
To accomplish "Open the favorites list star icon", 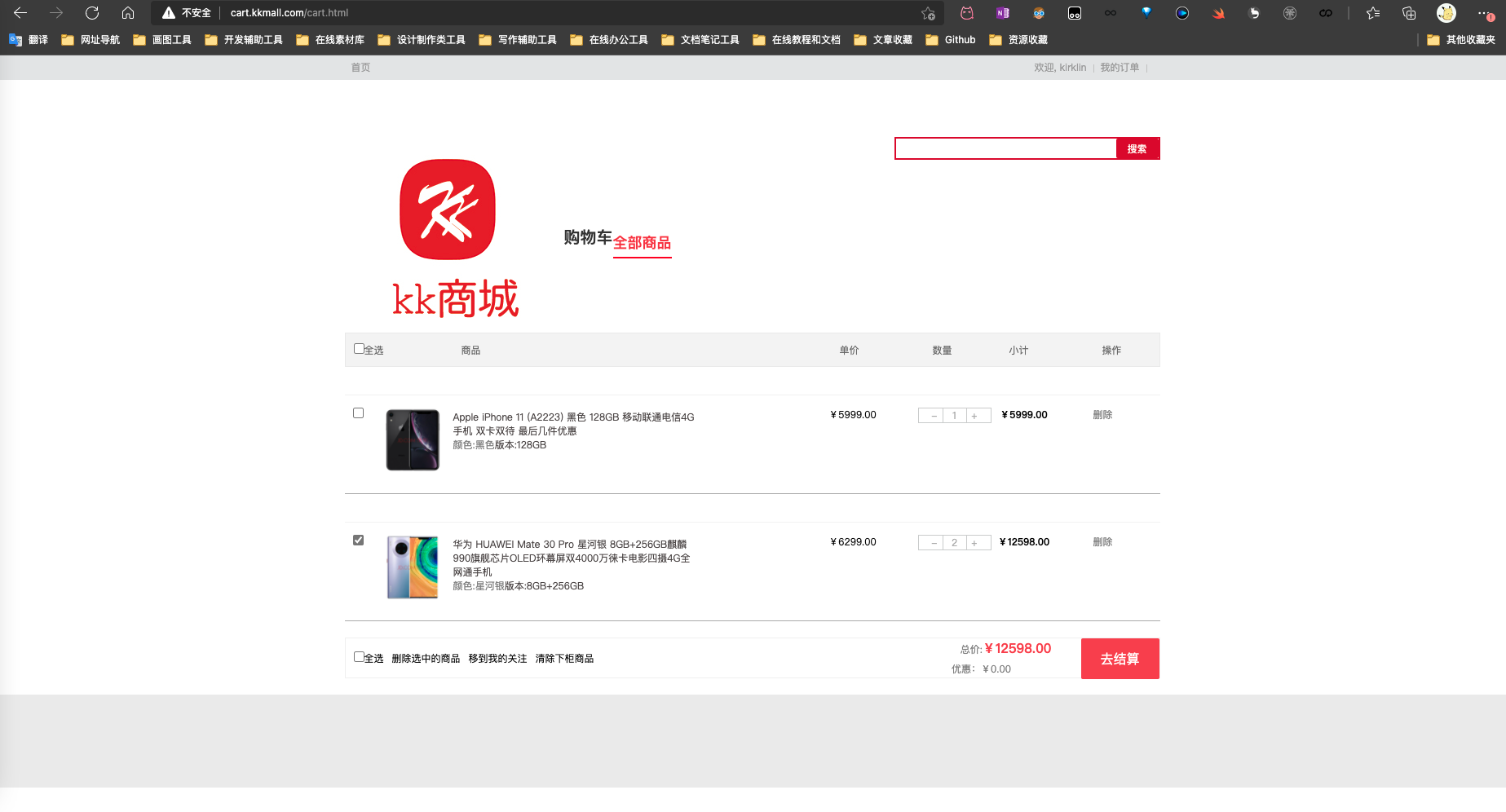I will click(x=1373, y=13).
